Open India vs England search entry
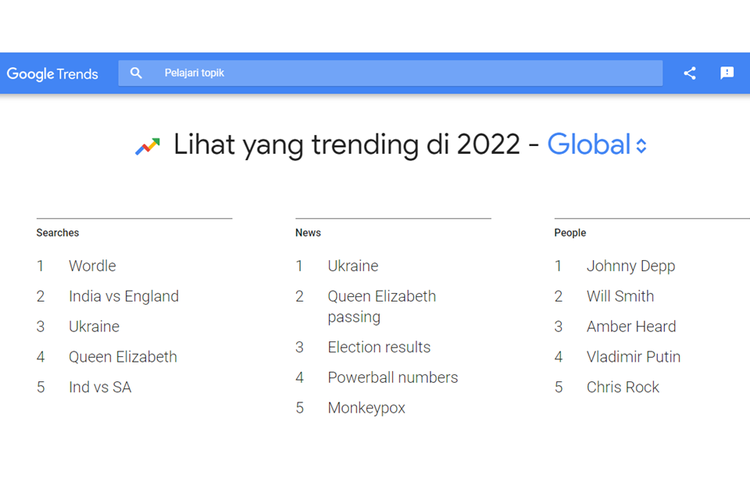Viewport: 750px width, 500px height. coord(123,296)
